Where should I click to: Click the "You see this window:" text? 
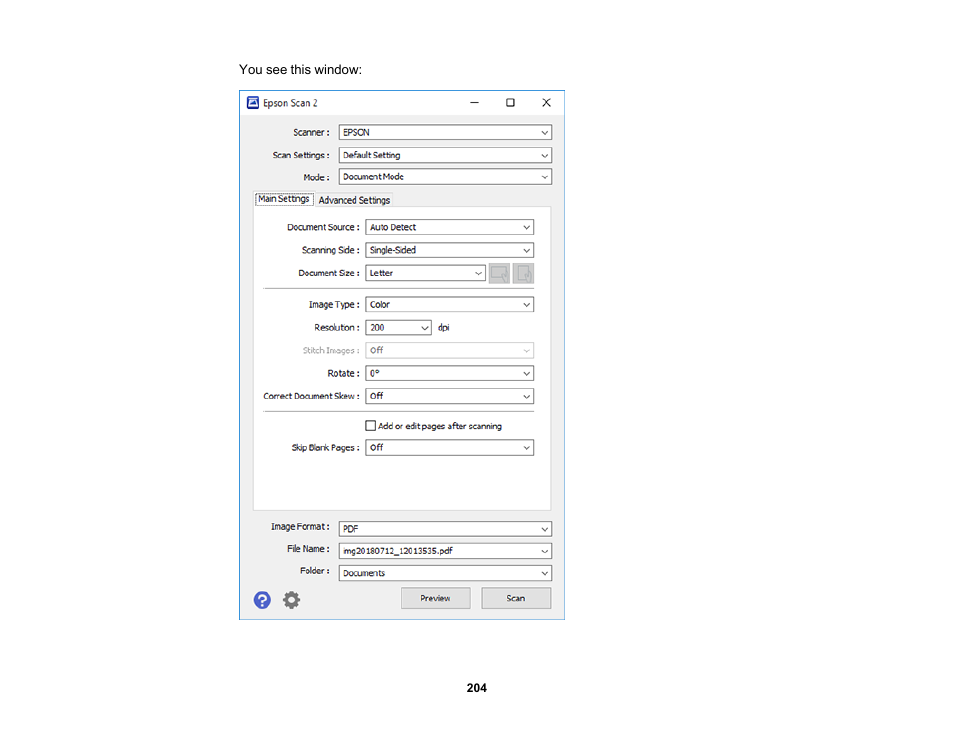(x=301, y=70)
